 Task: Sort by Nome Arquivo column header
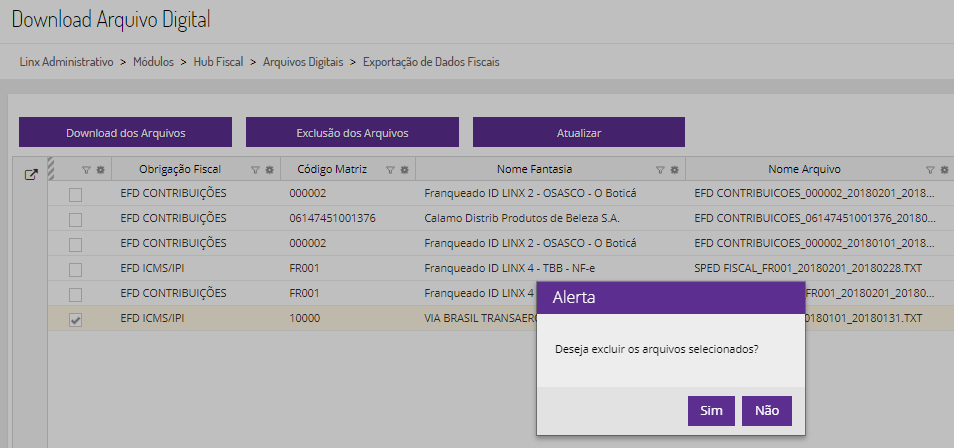[x=804, y=169]
